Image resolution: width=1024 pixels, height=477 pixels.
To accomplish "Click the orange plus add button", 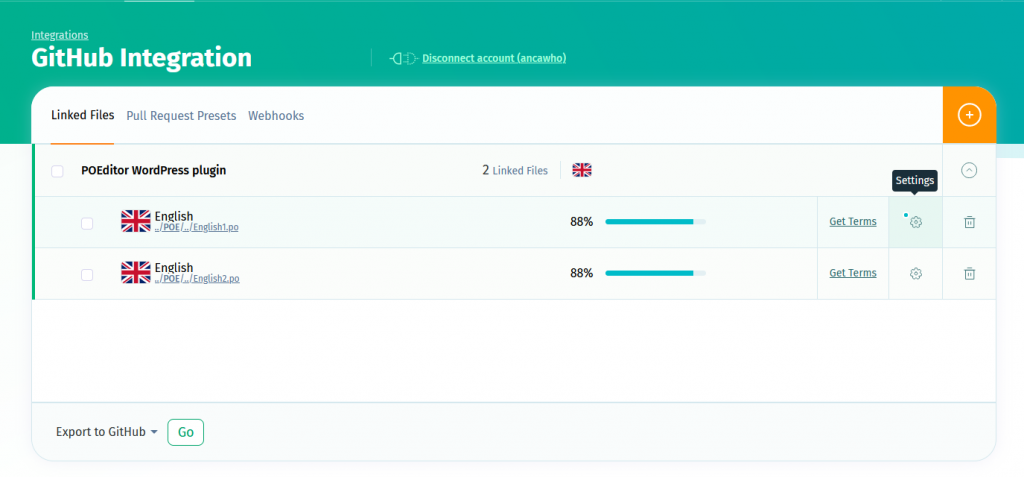I will (969, 115).
